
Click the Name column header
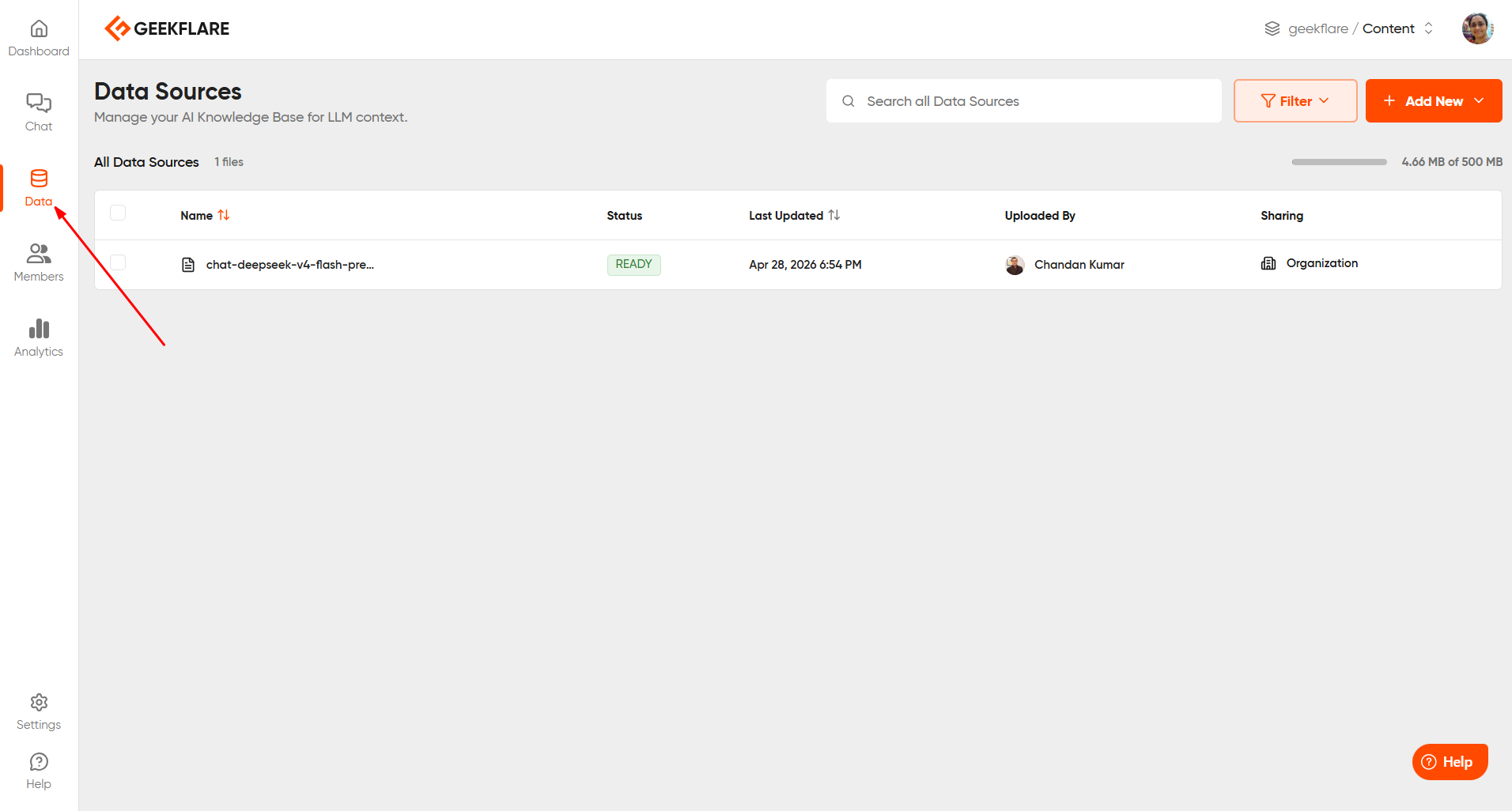click(x=196, y=216)
